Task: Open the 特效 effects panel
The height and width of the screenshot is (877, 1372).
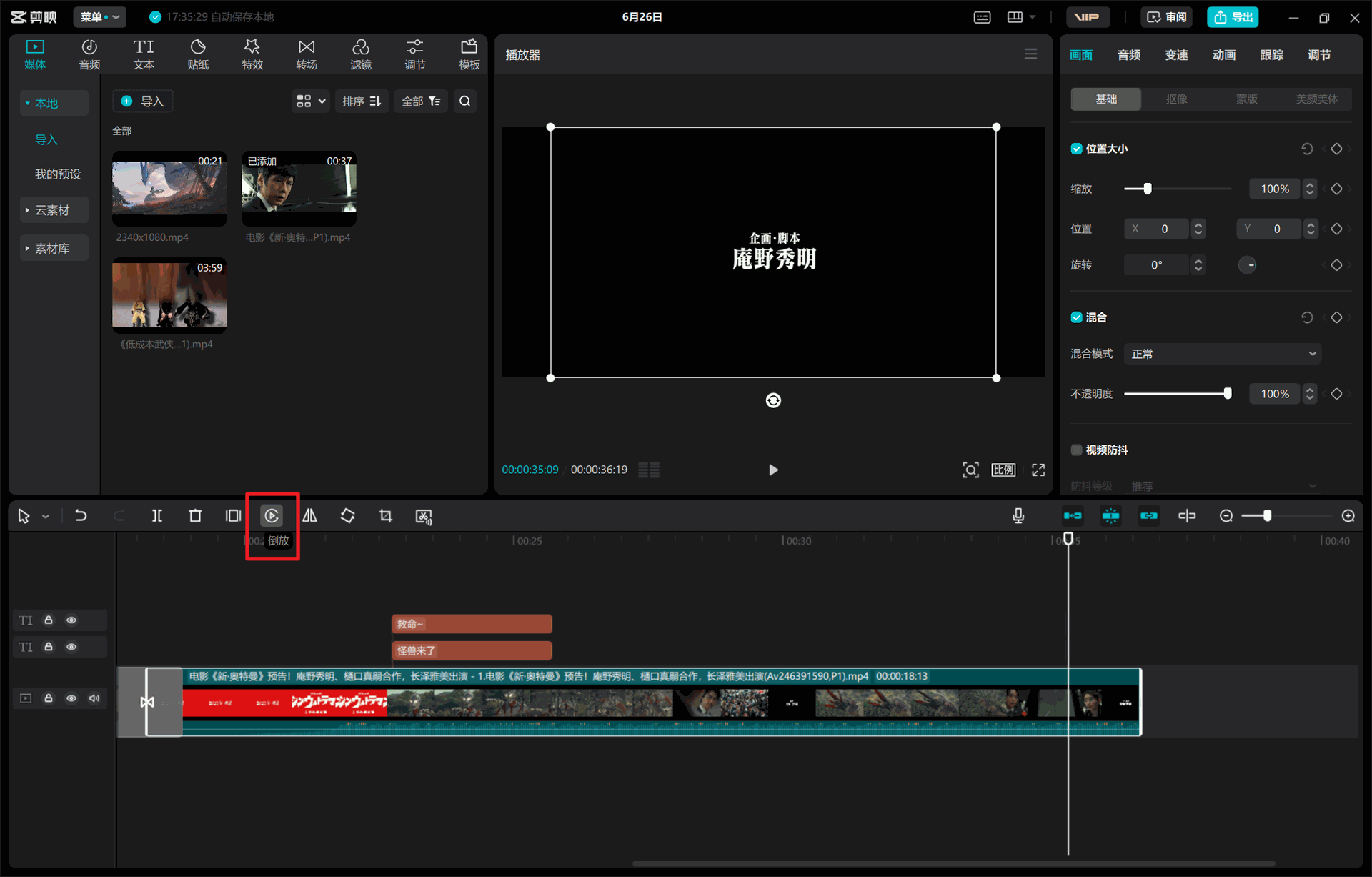Action: (252, 55)
